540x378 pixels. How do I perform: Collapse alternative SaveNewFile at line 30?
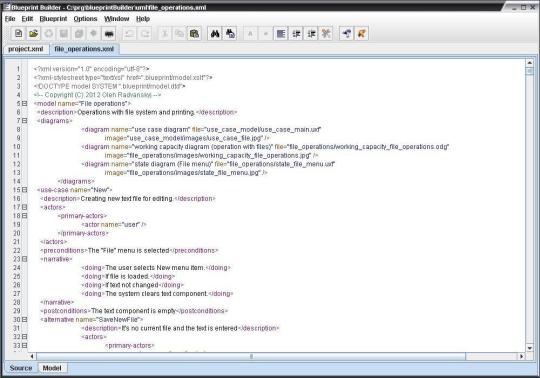[x=24, y=319]
